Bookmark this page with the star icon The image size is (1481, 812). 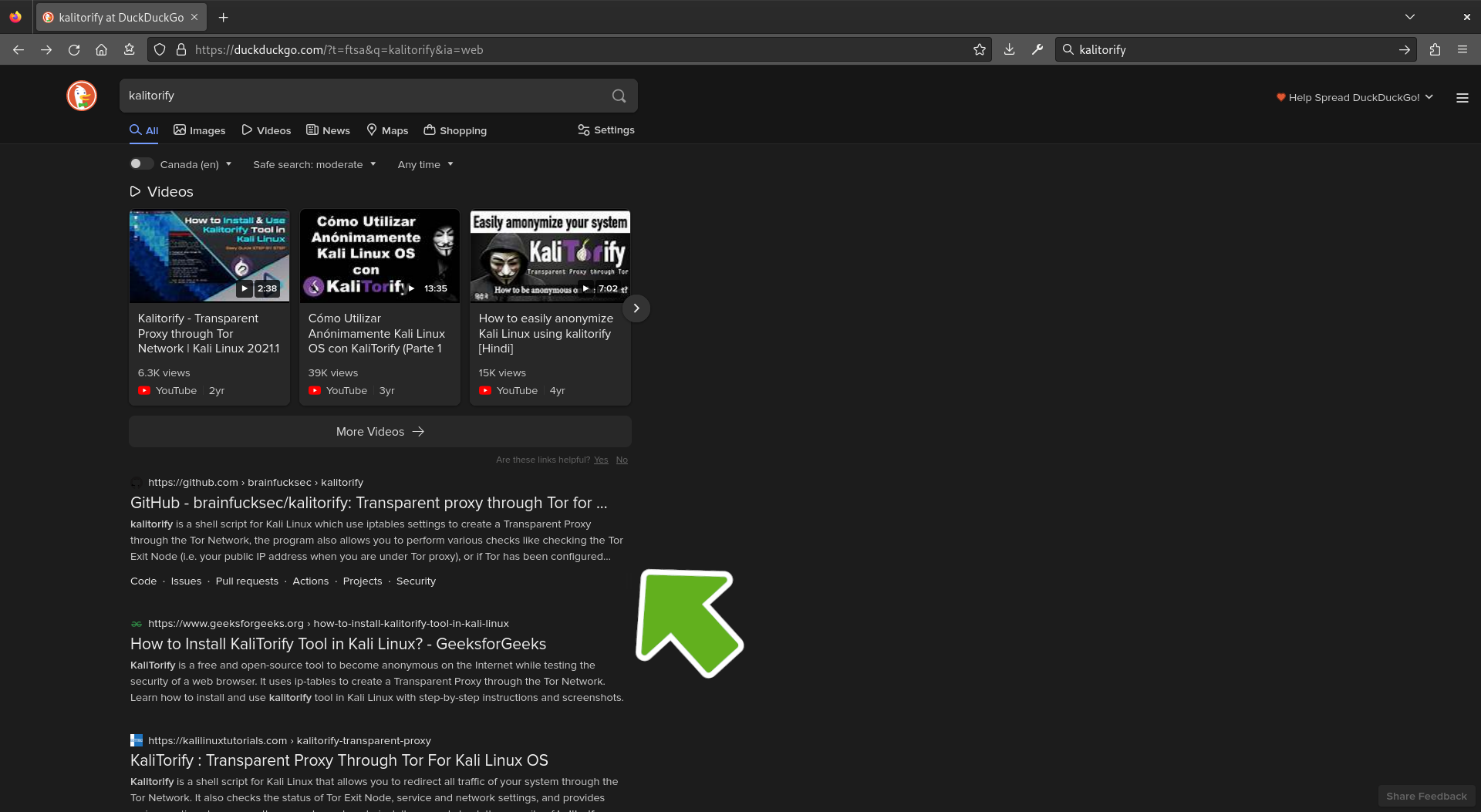[x=980, y=49]
